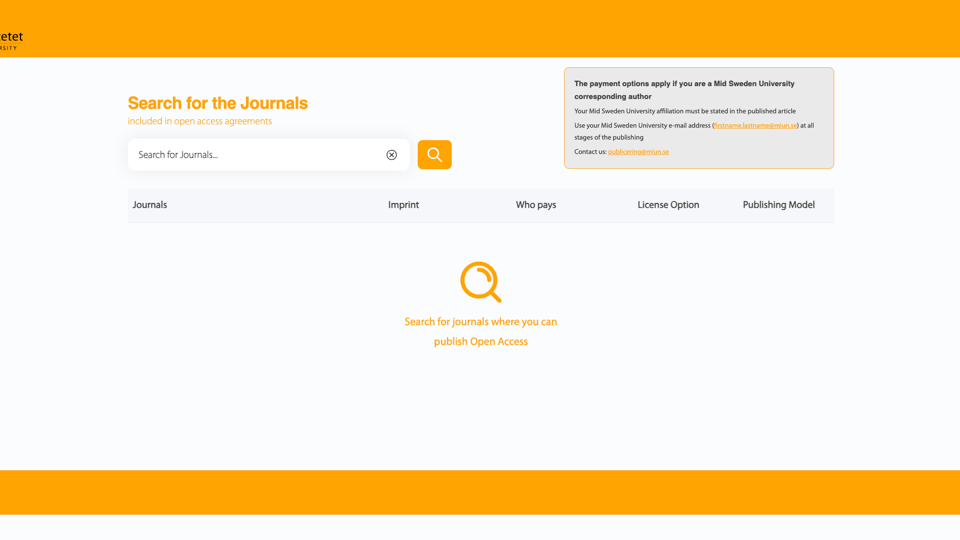Select the payment options bold heading text

pyautogui.click(x=684, y=90)
